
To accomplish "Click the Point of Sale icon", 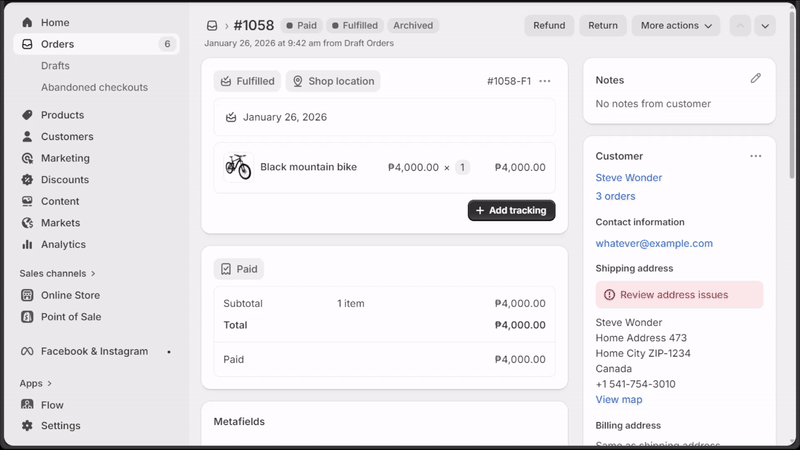I will click(x=27, y=317).
